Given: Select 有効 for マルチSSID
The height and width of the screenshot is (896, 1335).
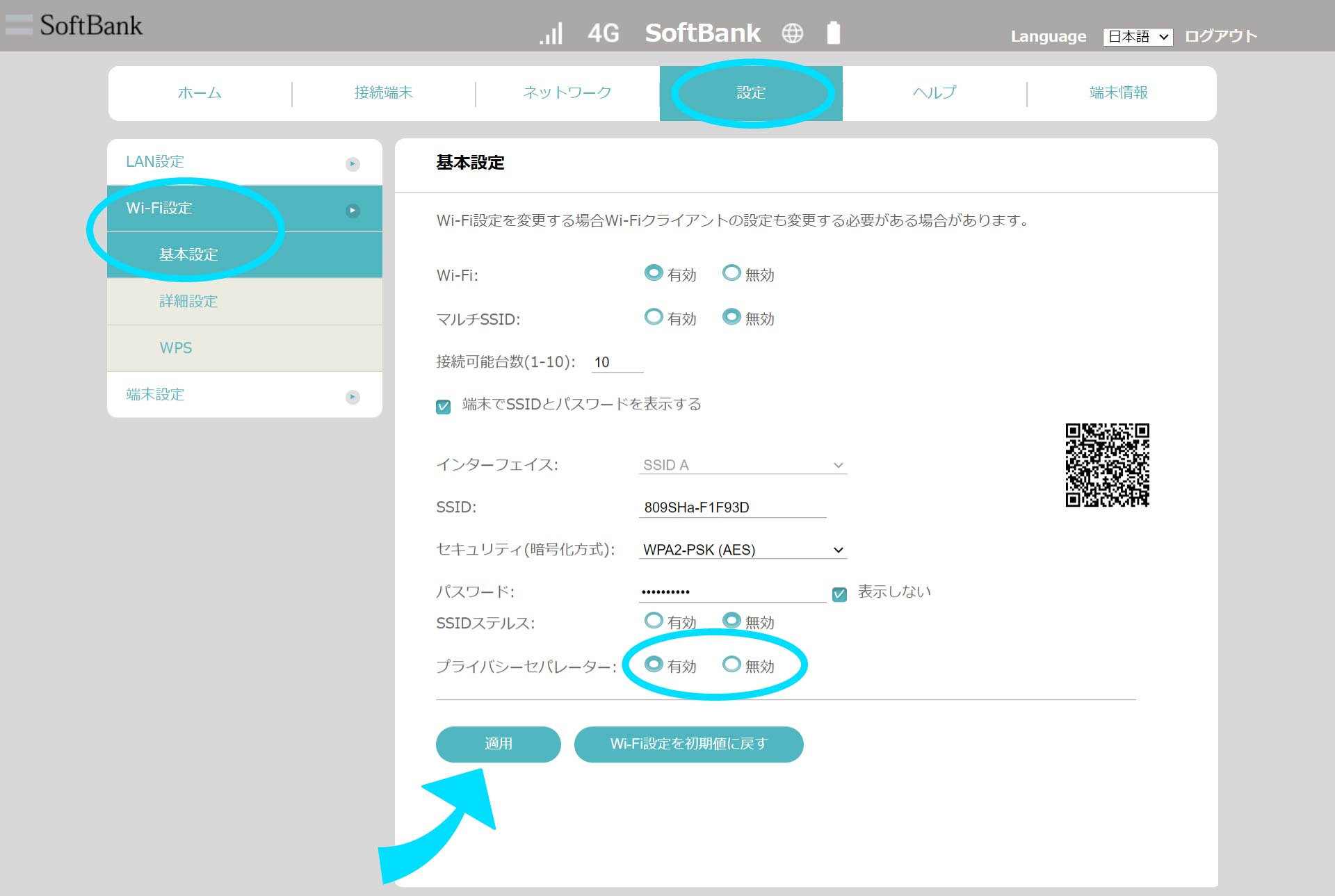Looking at the screenshot, I should [x=653, y=318].
